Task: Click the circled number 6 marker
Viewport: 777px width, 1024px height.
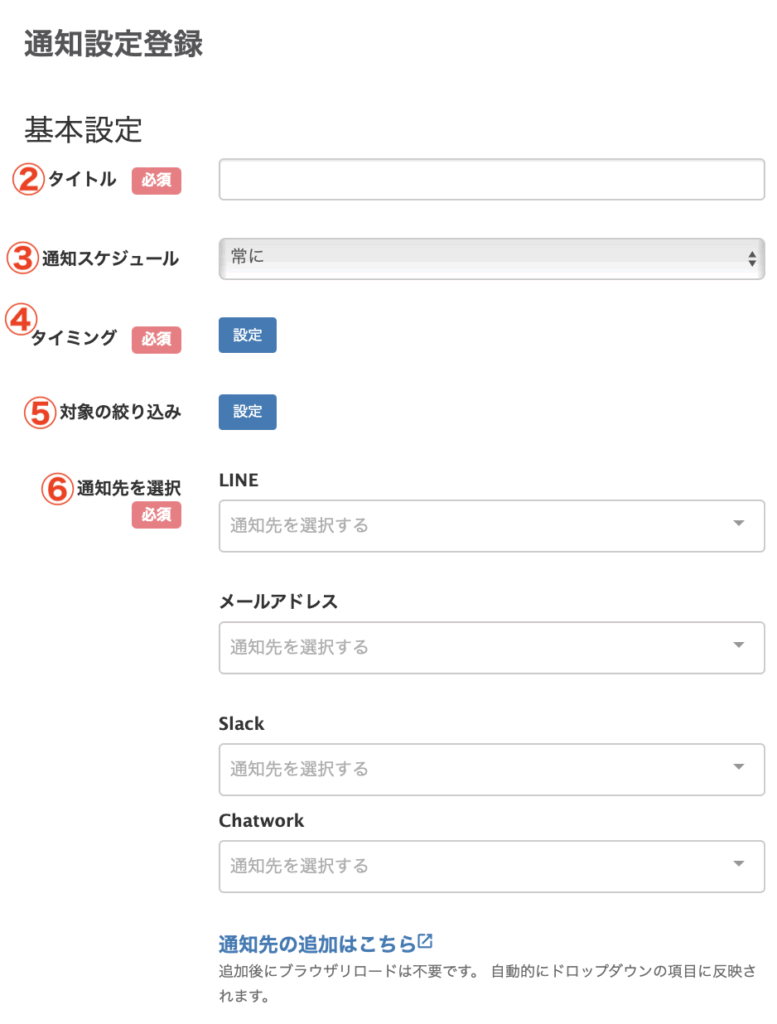Action: [x=58, y=489]
